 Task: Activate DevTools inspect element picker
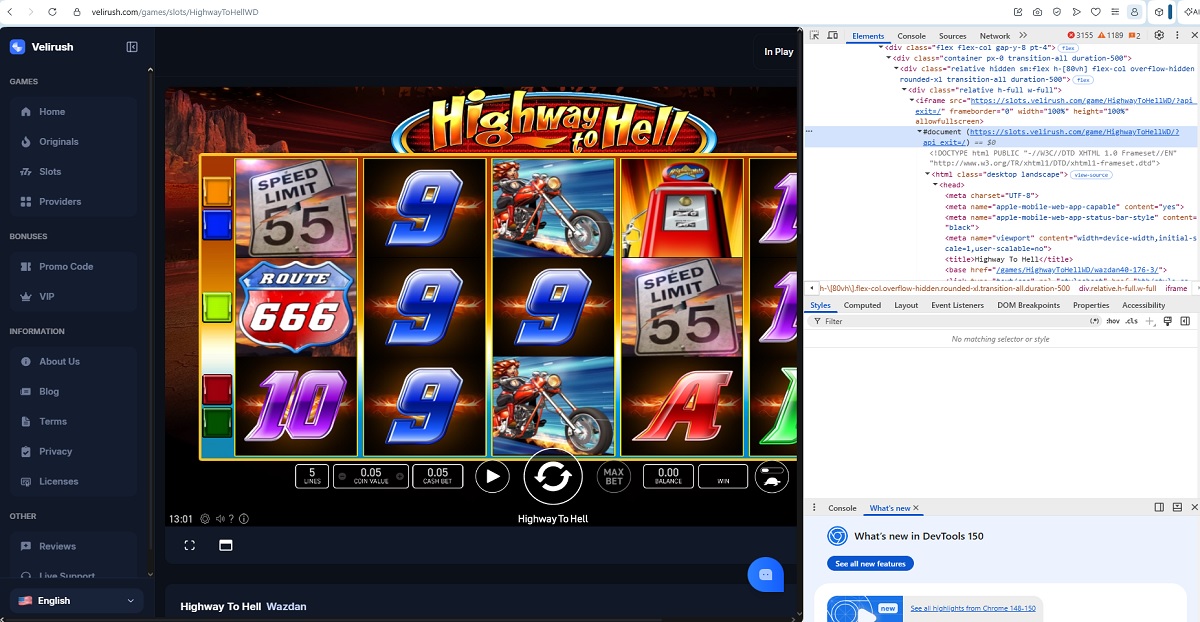(x=815, y=35)
